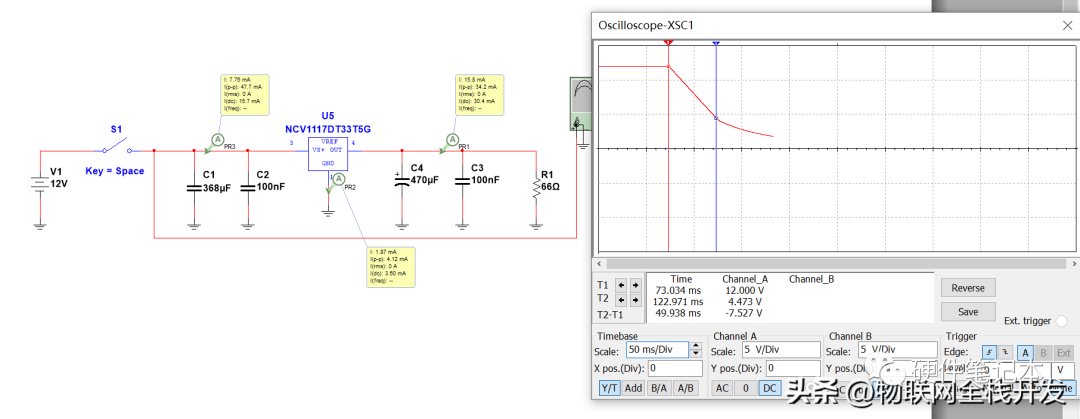The image size is (1080, 419).
Task: Shift cursor T2 left using arrow
Action: click(x=619, y=300)
